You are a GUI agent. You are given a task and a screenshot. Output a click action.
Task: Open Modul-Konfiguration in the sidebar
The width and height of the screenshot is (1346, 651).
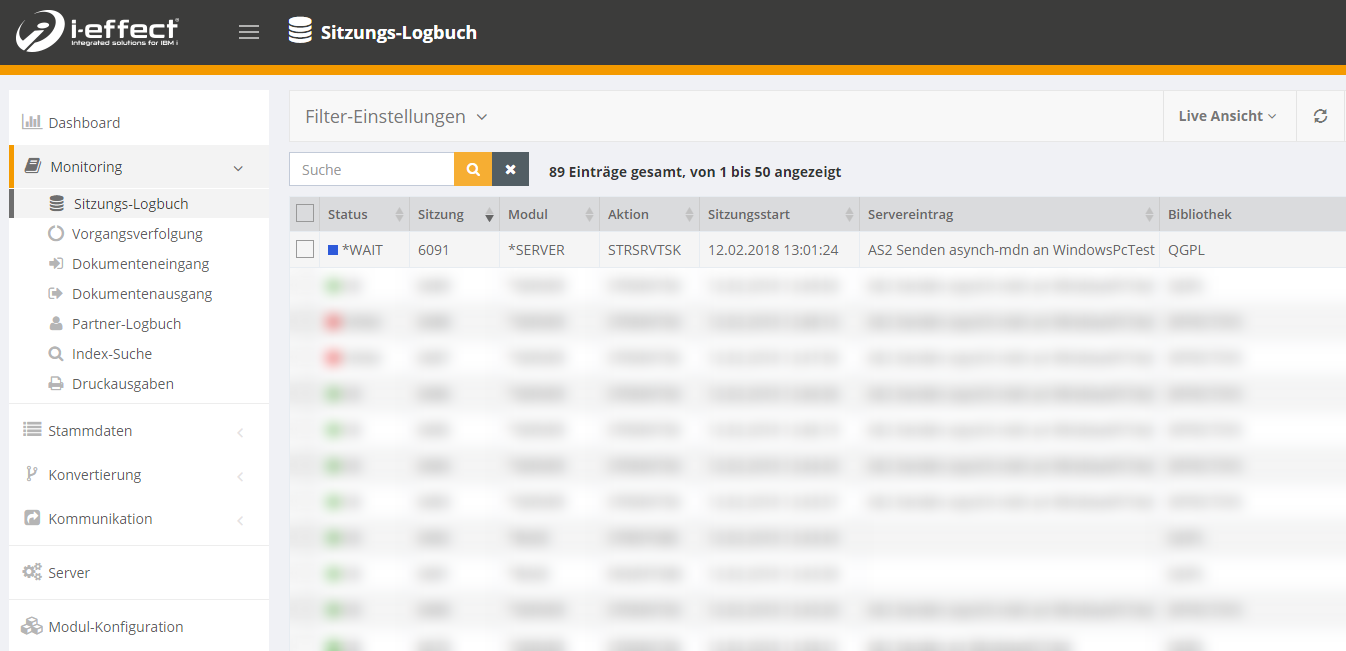pyautogui.click(x=115, y=627)
